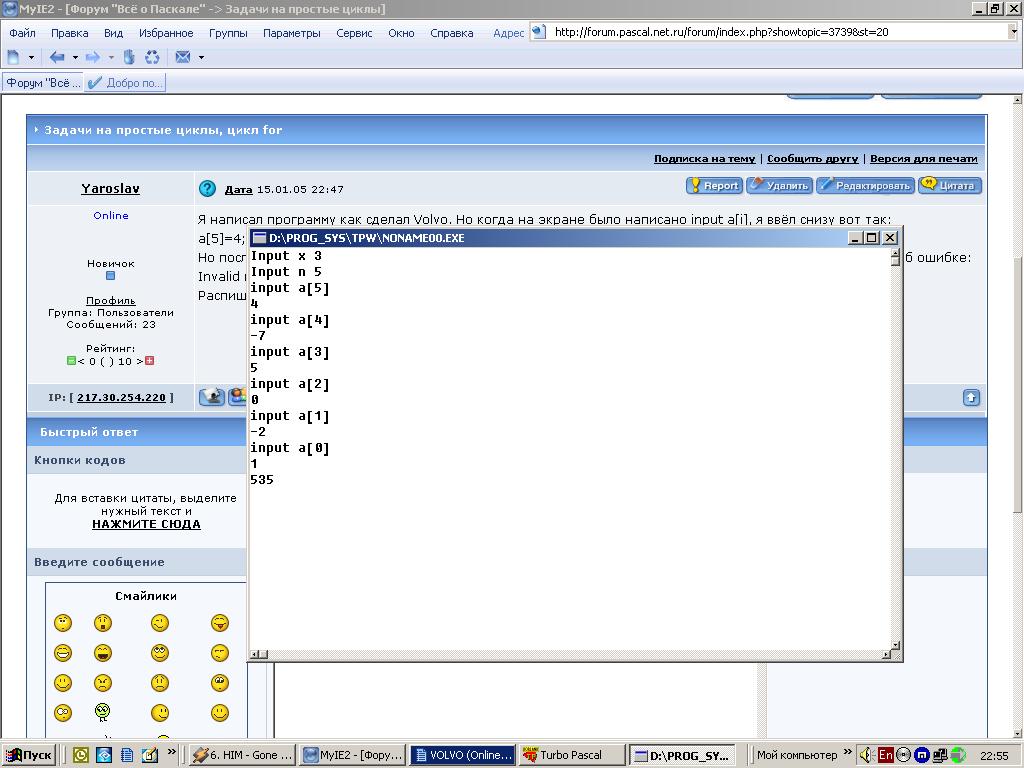1024x768 pixels.
Task: Open the Сервис menu
Action: (354, 33)
